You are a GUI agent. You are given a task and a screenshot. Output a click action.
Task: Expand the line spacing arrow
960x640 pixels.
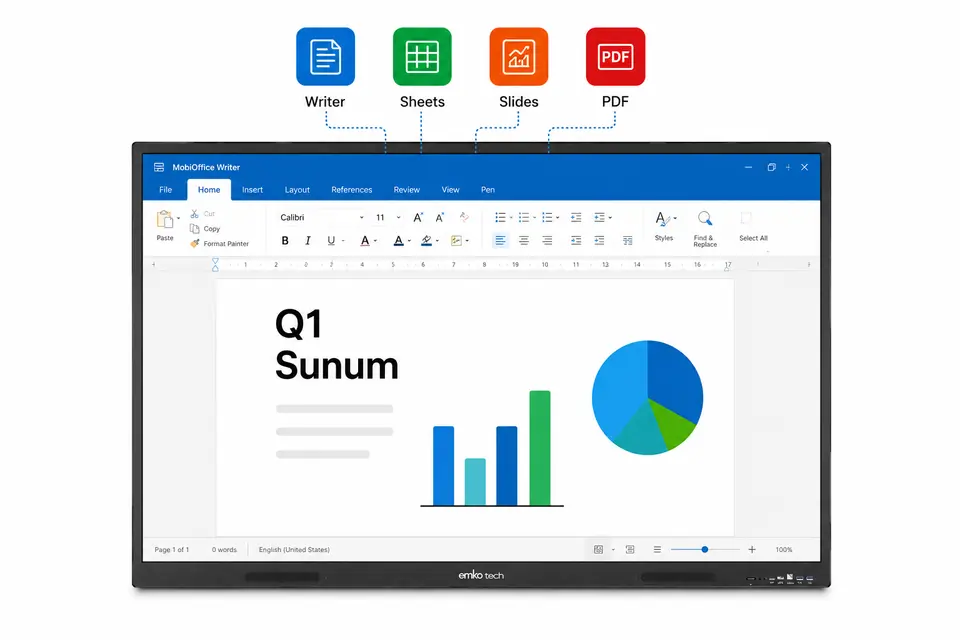coord(610,218)
